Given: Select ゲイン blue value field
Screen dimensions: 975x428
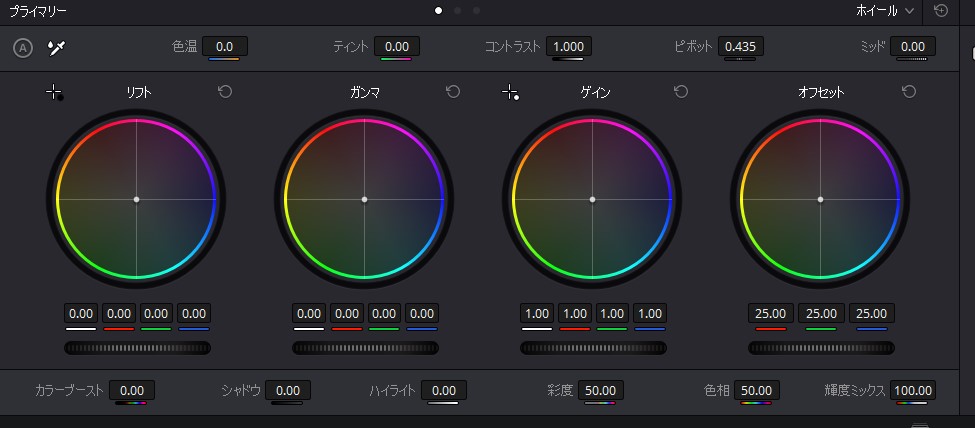Looking at the screenshot, I should 650,314.
